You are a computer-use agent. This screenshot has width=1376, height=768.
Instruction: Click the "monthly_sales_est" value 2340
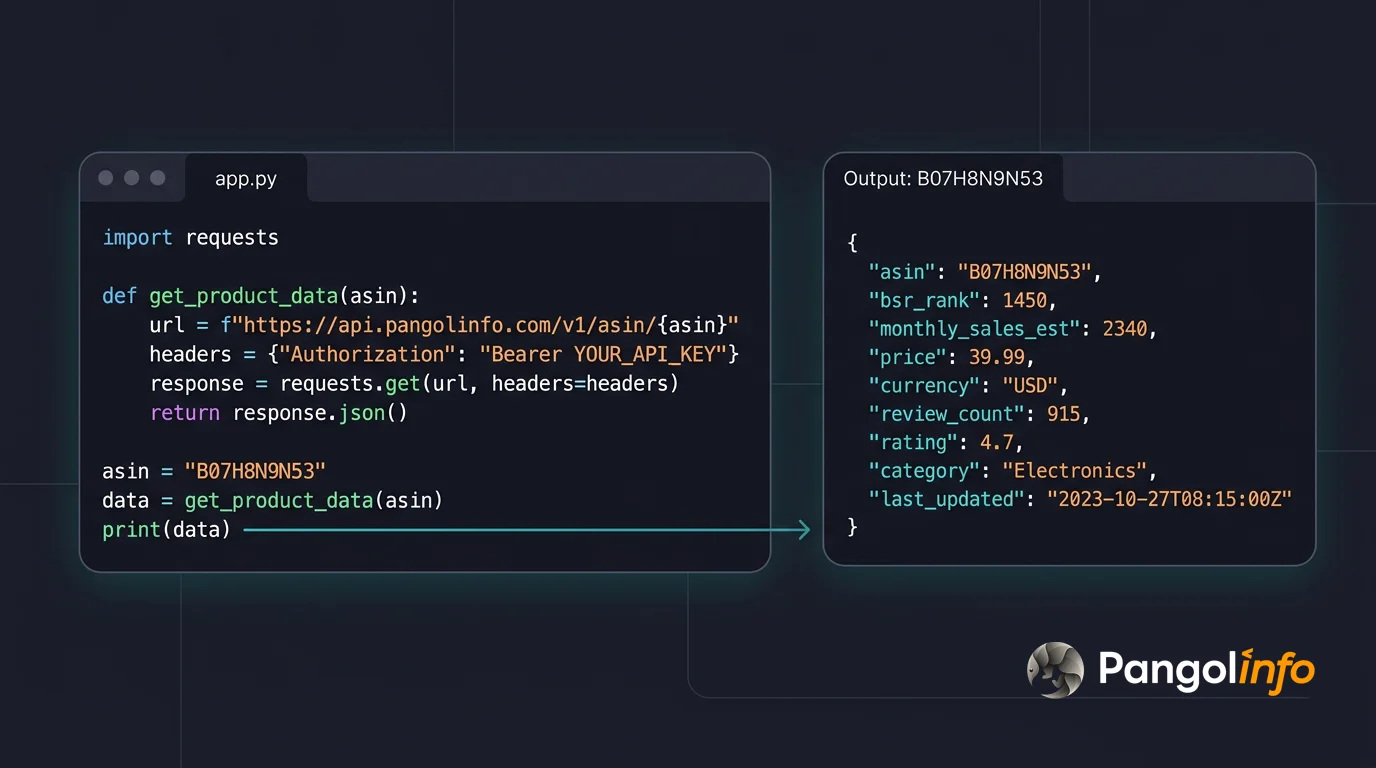(x=1125, y=328)
